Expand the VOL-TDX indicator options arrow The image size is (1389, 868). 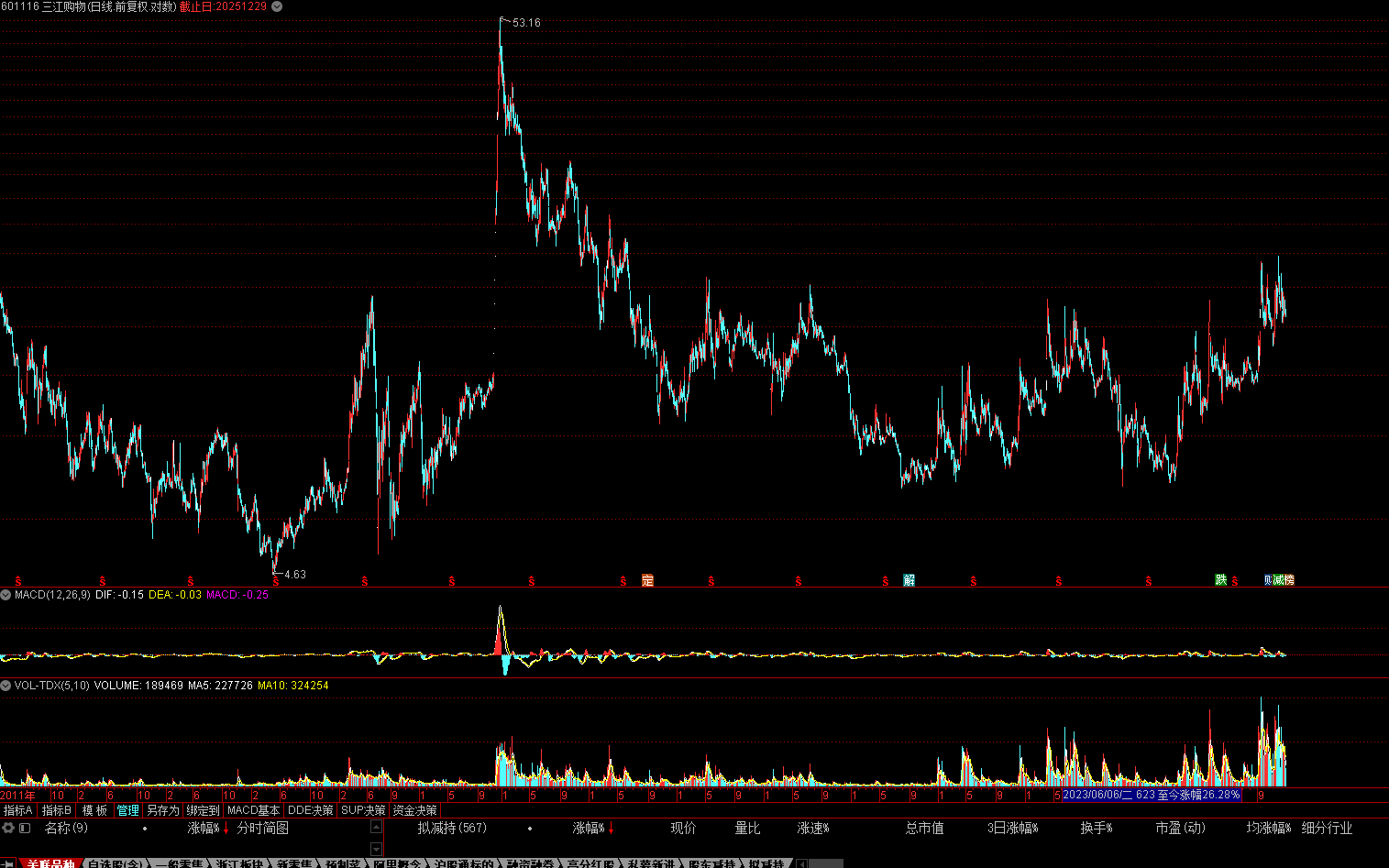tap(6, 686)
